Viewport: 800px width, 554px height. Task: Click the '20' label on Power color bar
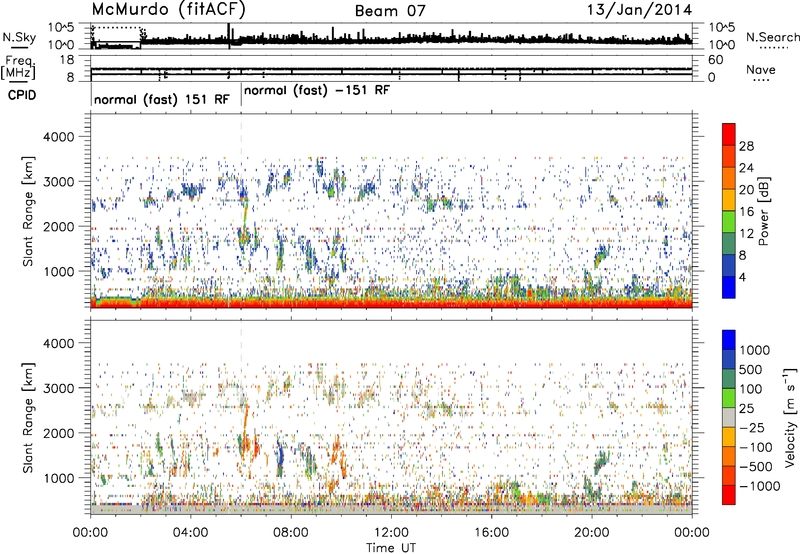tap(746, 190)
